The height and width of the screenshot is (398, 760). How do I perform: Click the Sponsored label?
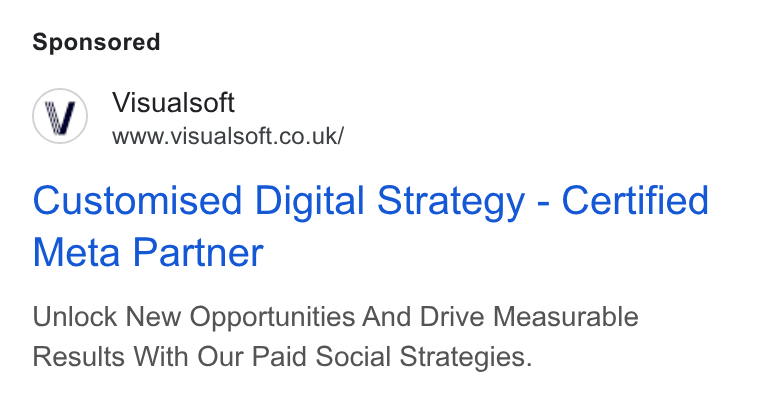[96, 42]
